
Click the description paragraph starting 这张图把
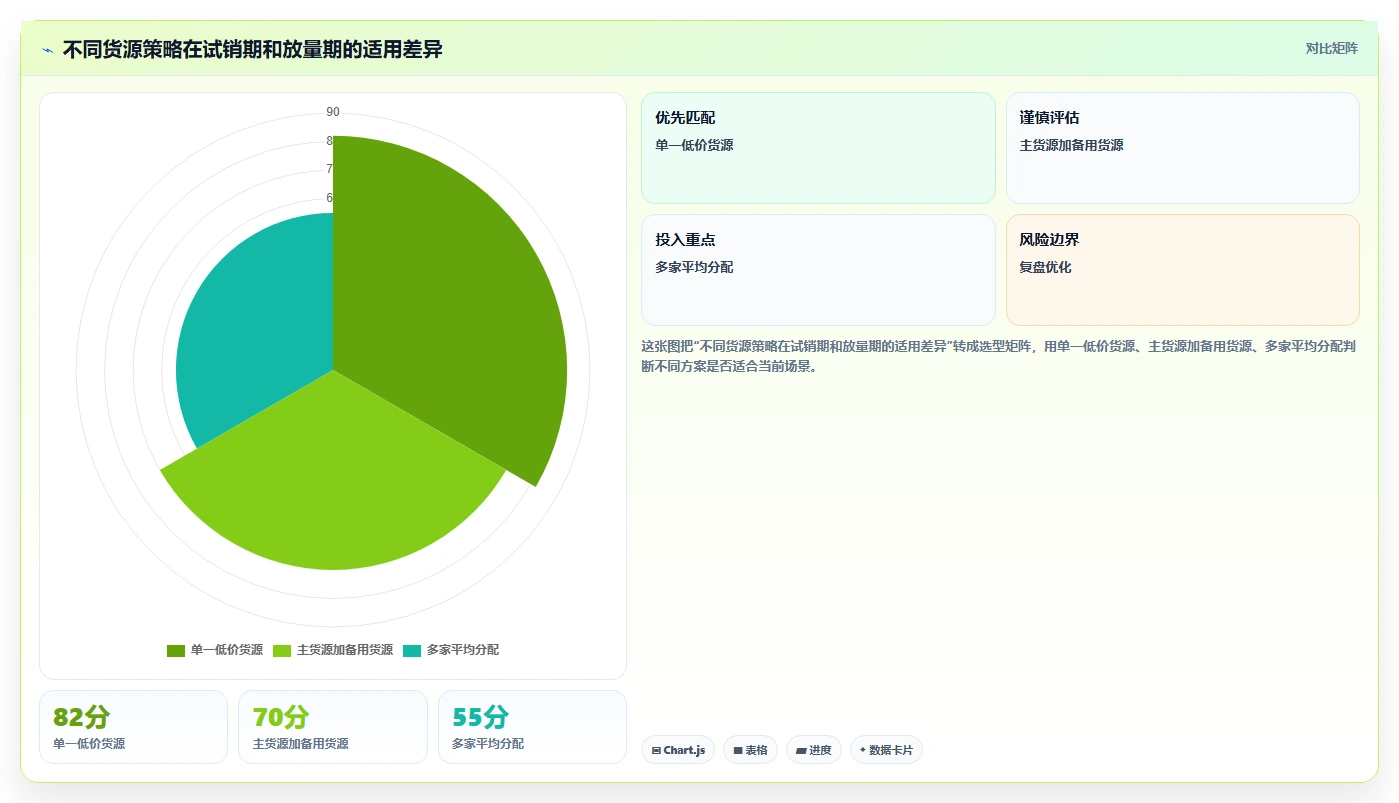(998, 356)
